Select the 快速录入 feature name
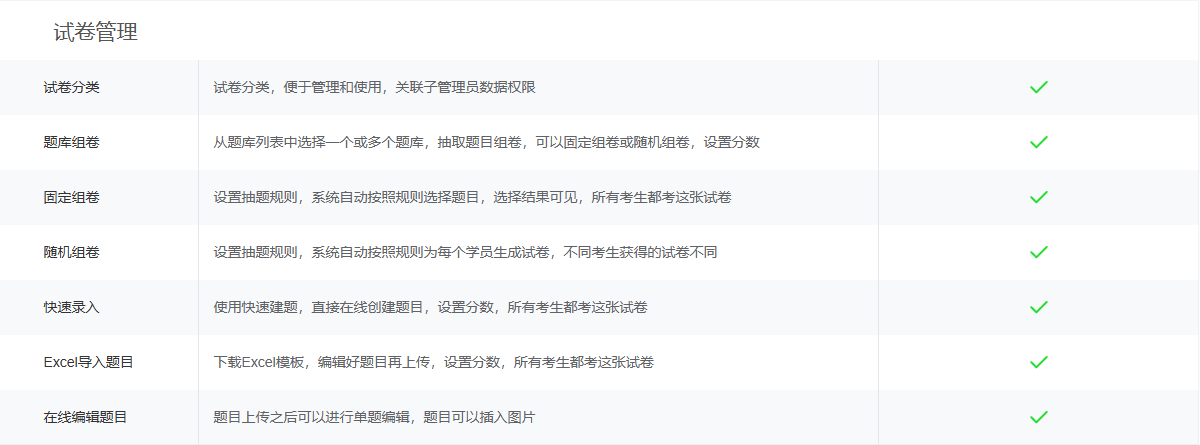Image resolution: width=1200 pixels, height=445 pixels. click(x=71, y=307)
